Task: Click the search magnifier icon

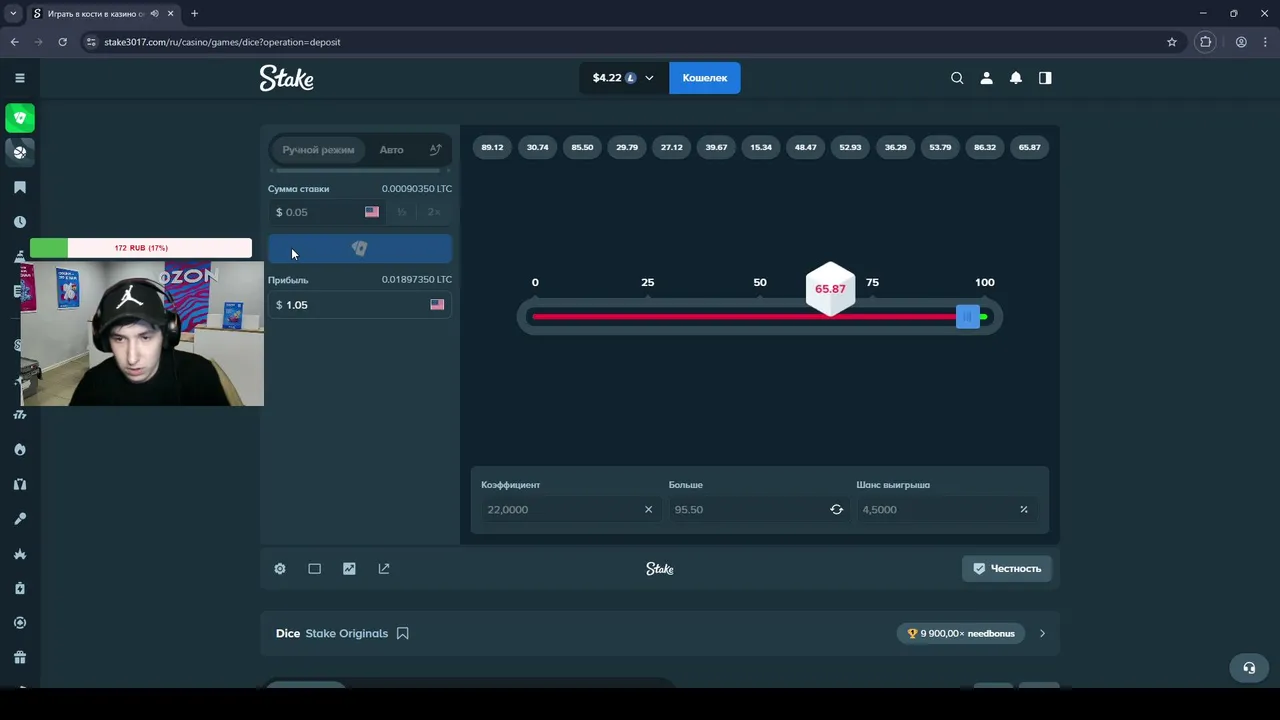Action: click(x=957, y=78)
